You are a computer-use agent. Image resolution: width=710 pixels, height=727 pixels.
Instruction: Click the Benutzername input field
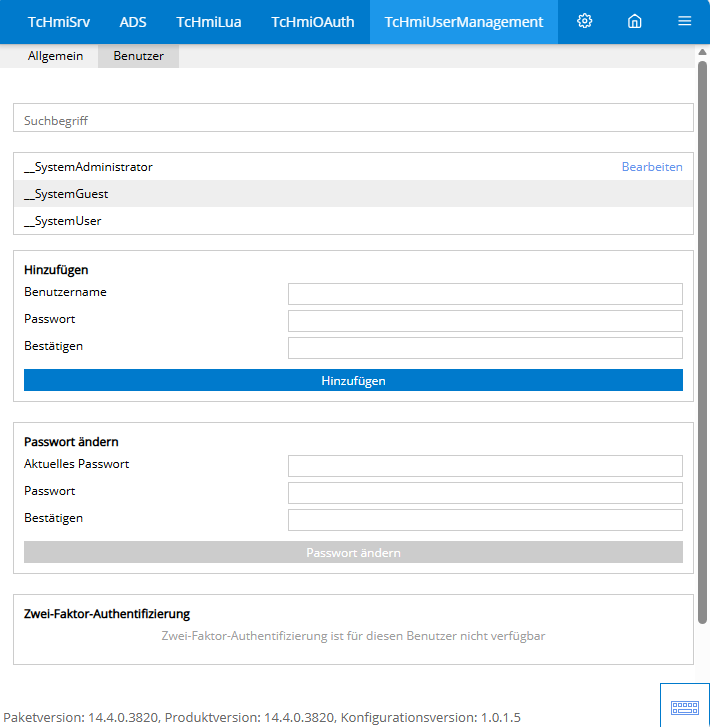485,293
